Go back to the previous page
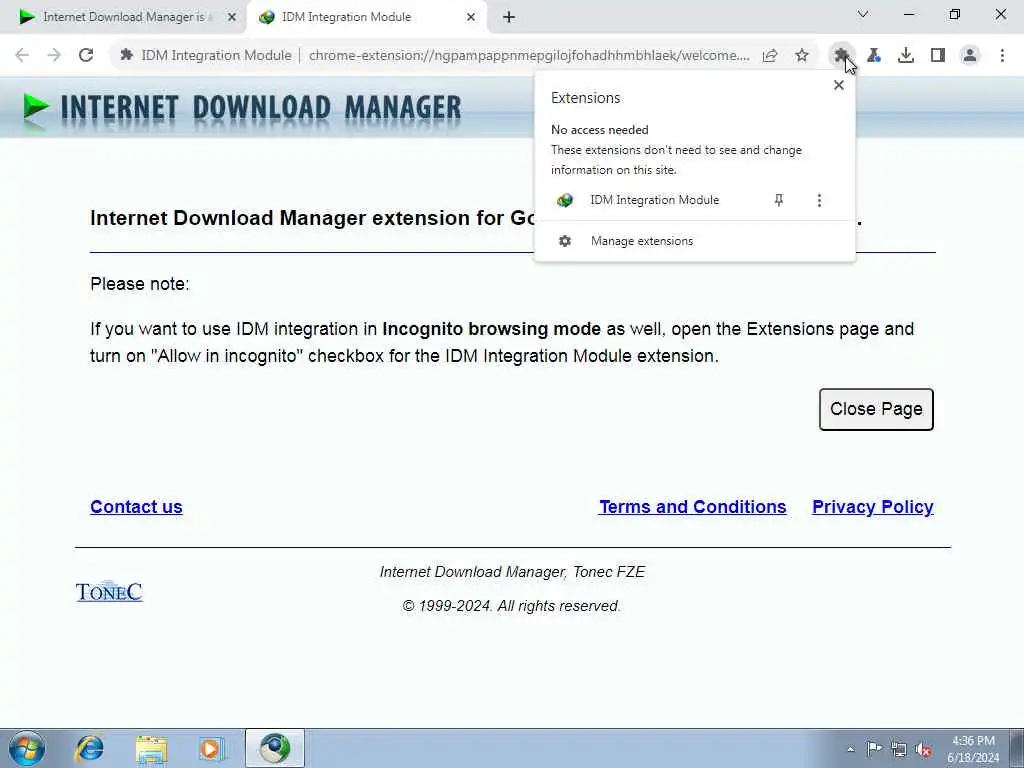1024x768 pixels. tap(22, 56)
